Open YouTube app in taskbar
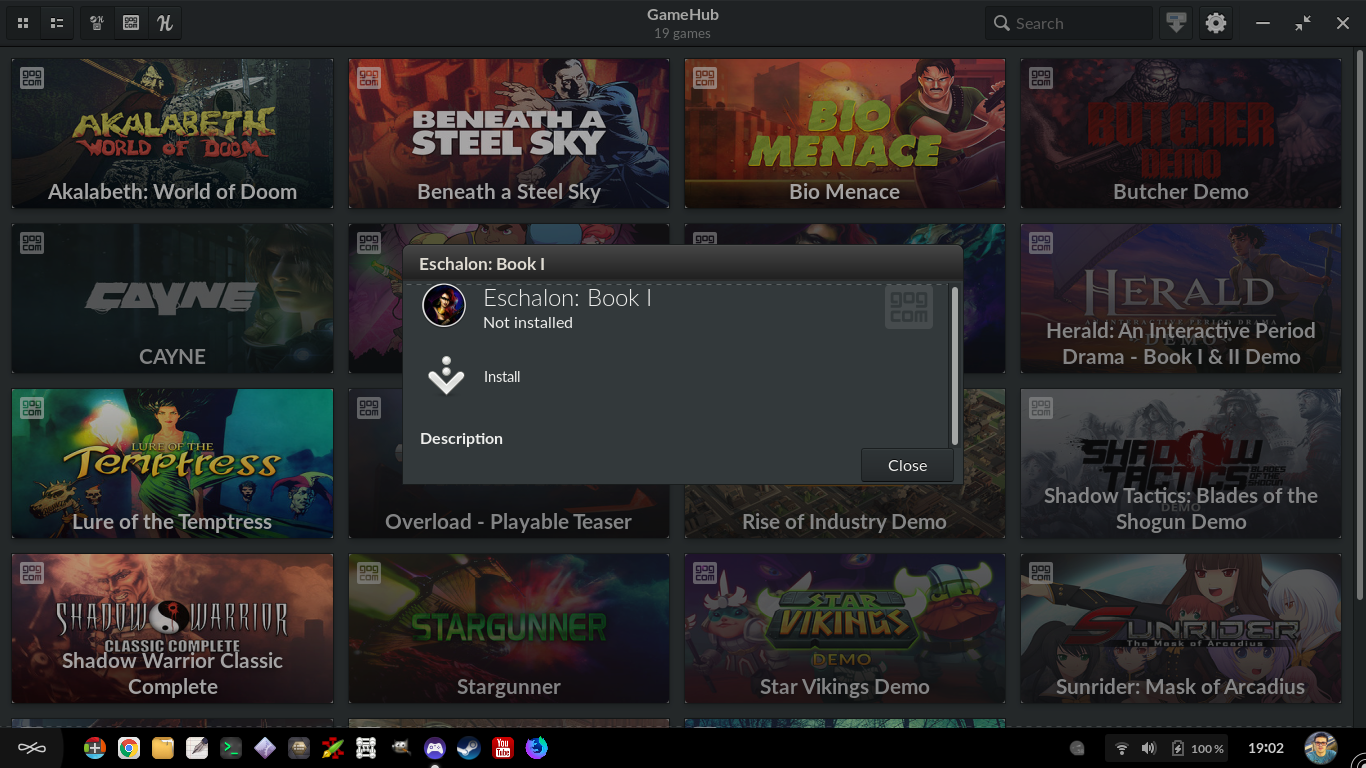 point(503,748)
